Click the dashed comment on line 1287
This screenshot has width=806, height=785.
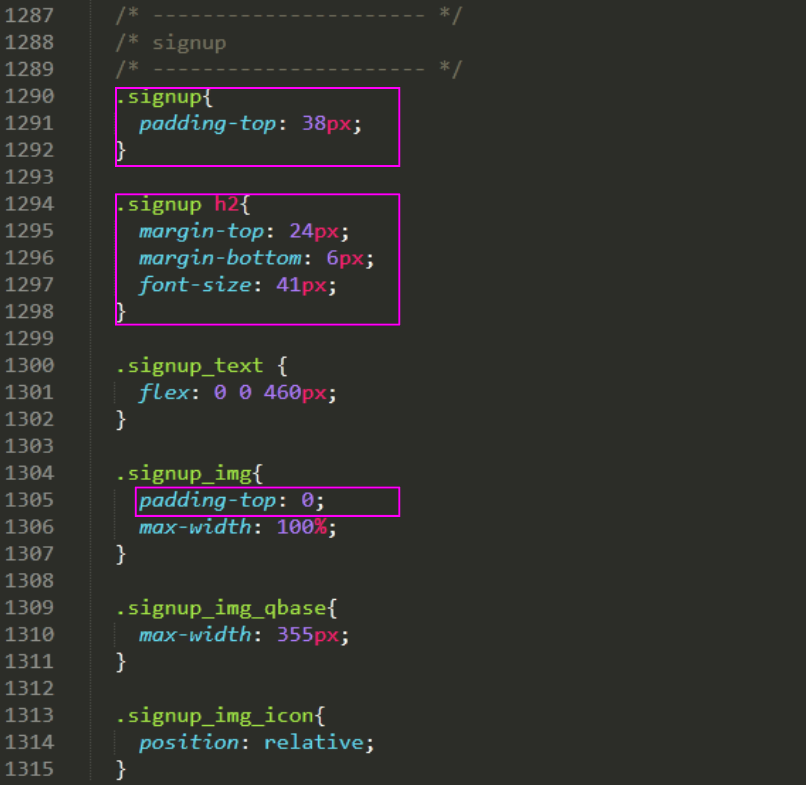click(x=289, y=15)
